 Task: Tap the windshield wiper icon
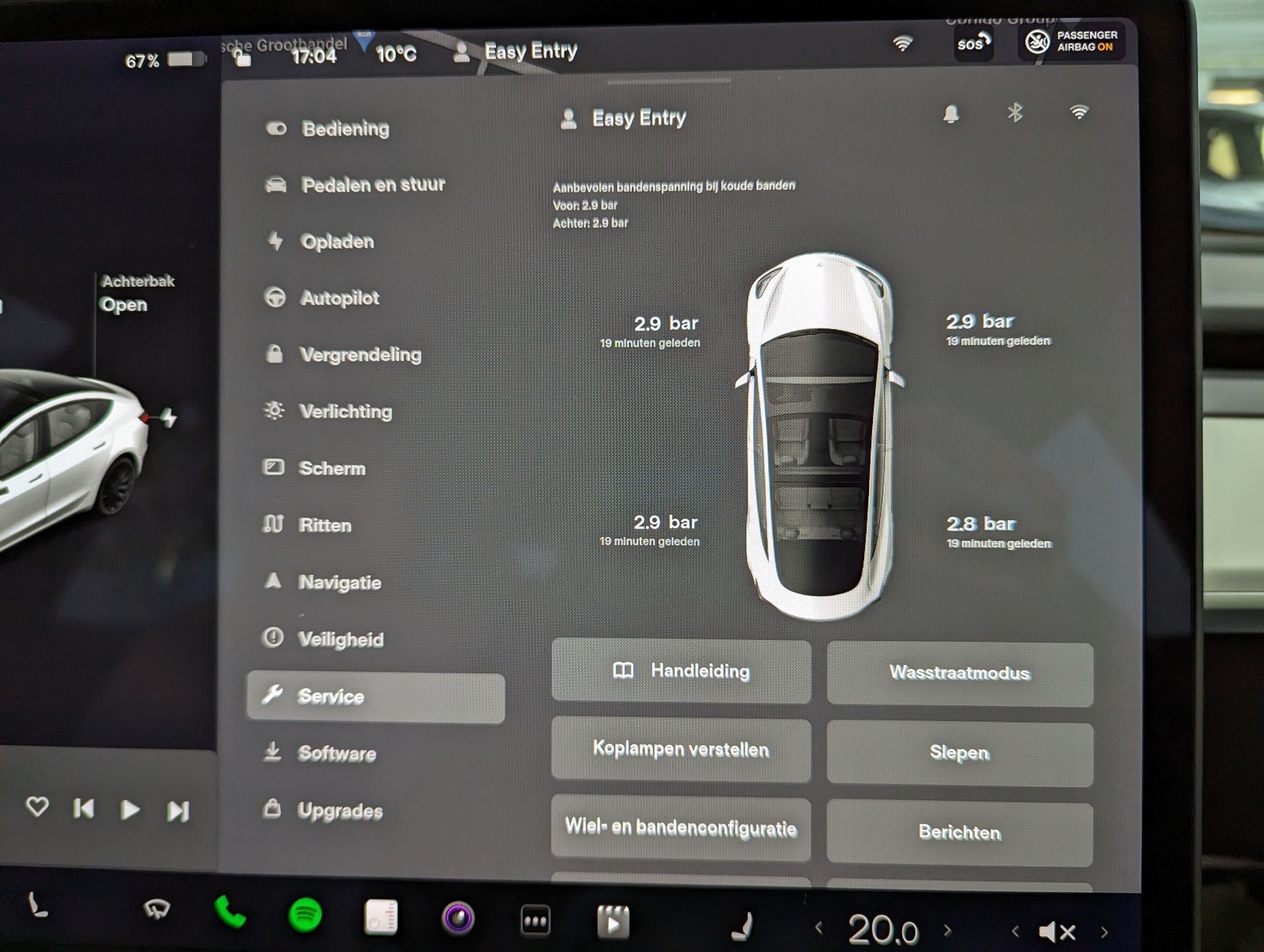click(157, 910)
